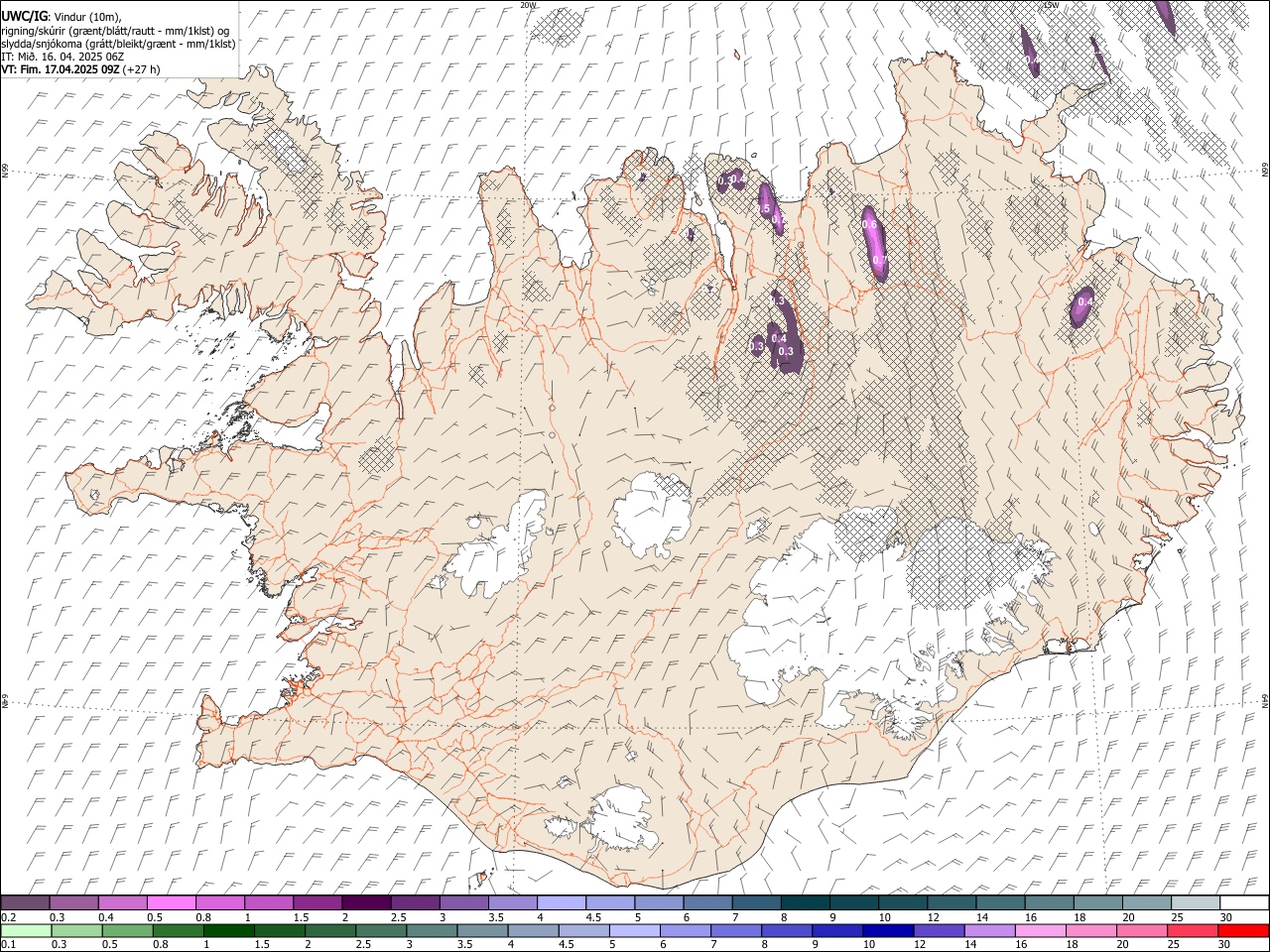Pick lower legend bright red swatch after 30
The height and width of the screenshot is (952, 1270).
tap(1244, 931)
